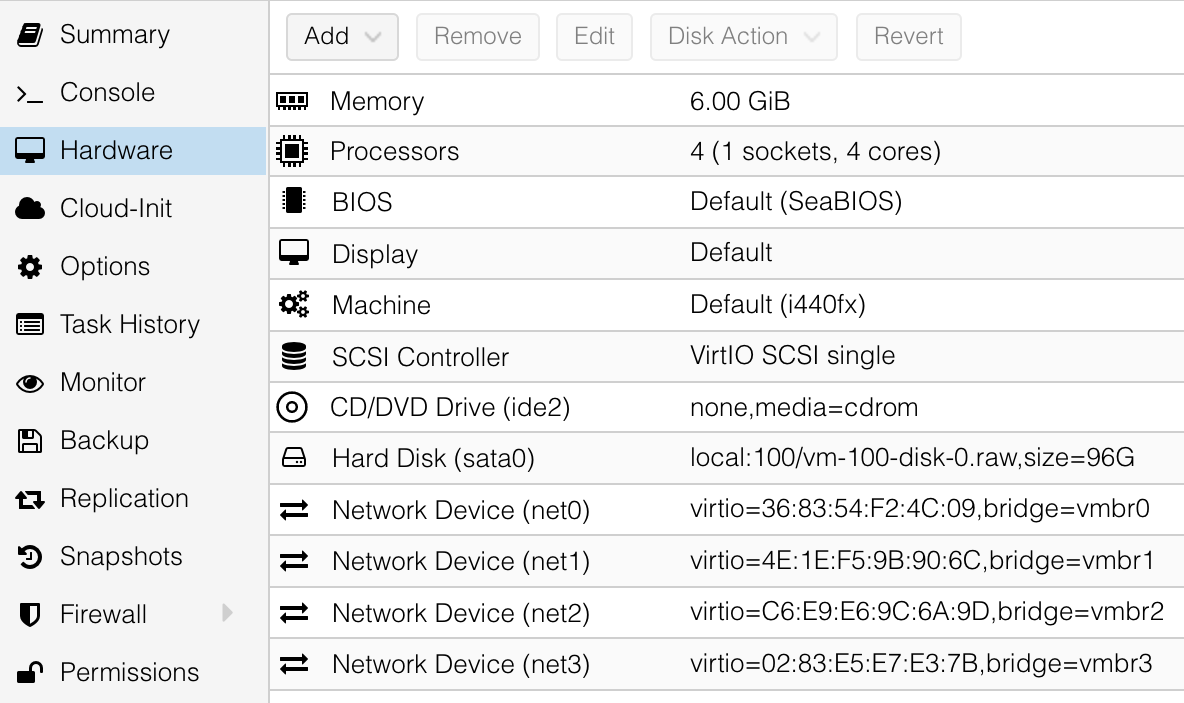This screenshot has height=703, width=1184.
Task: Open the Add dropdown button
Action: click(x=342, y=36)
